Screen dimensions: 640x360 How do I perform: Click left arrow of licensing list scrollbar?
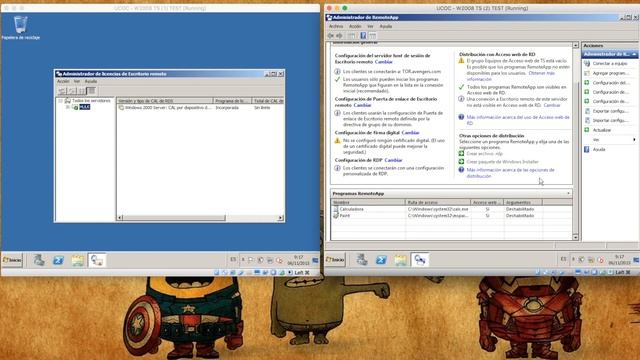[x=120, y=218]
